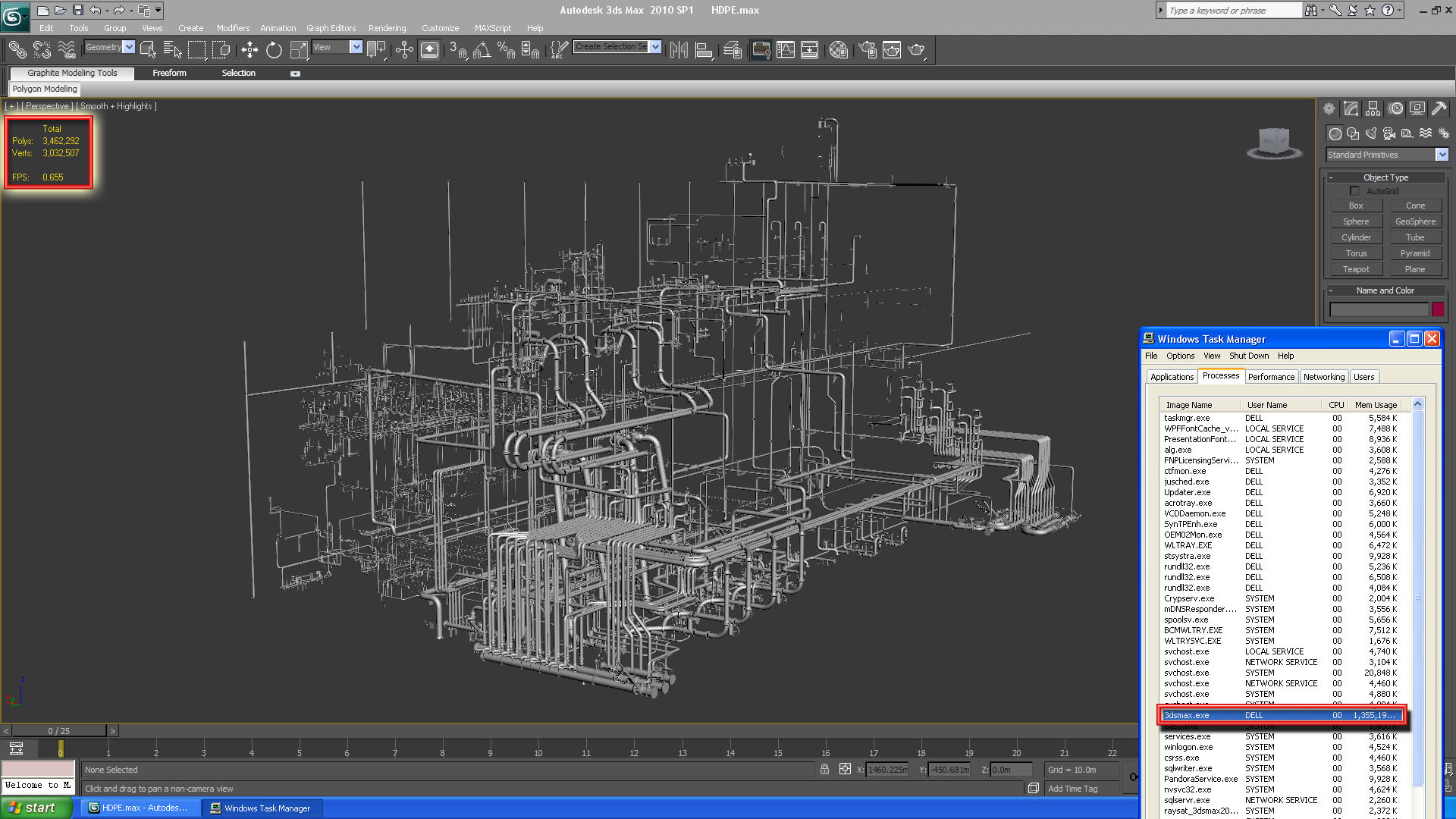1456x819 pixels.
Task: Expand the InfoCenter search field arrow
Action: tap(1160, 11)
